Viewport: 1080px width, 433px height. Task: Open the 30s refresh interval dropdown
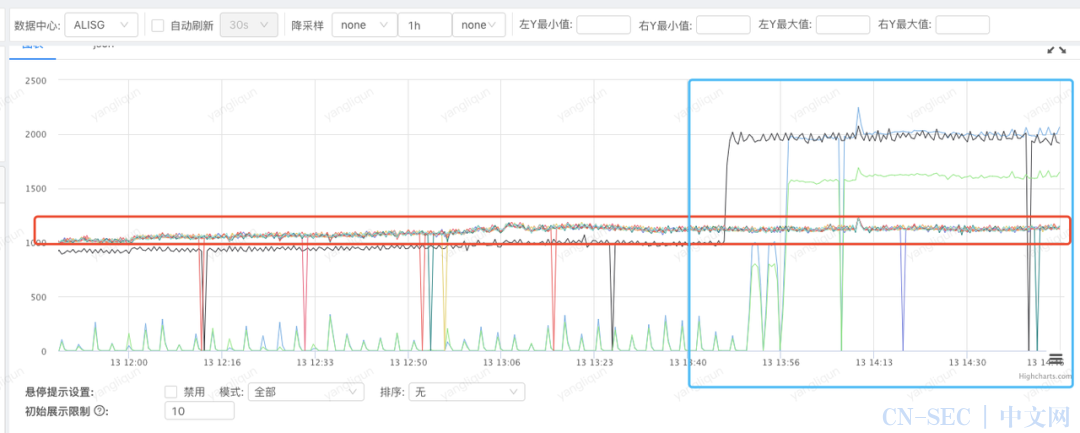pos(249,25)
